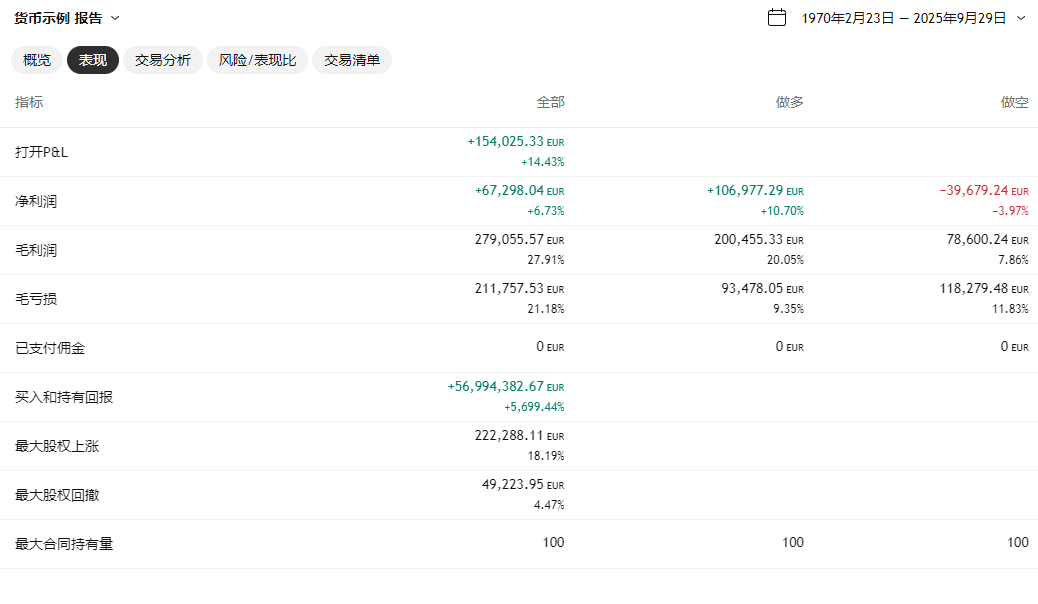1038x604 pixels.
Task: Open the date range dropdown arrow
Action: tap(1021, 18)
